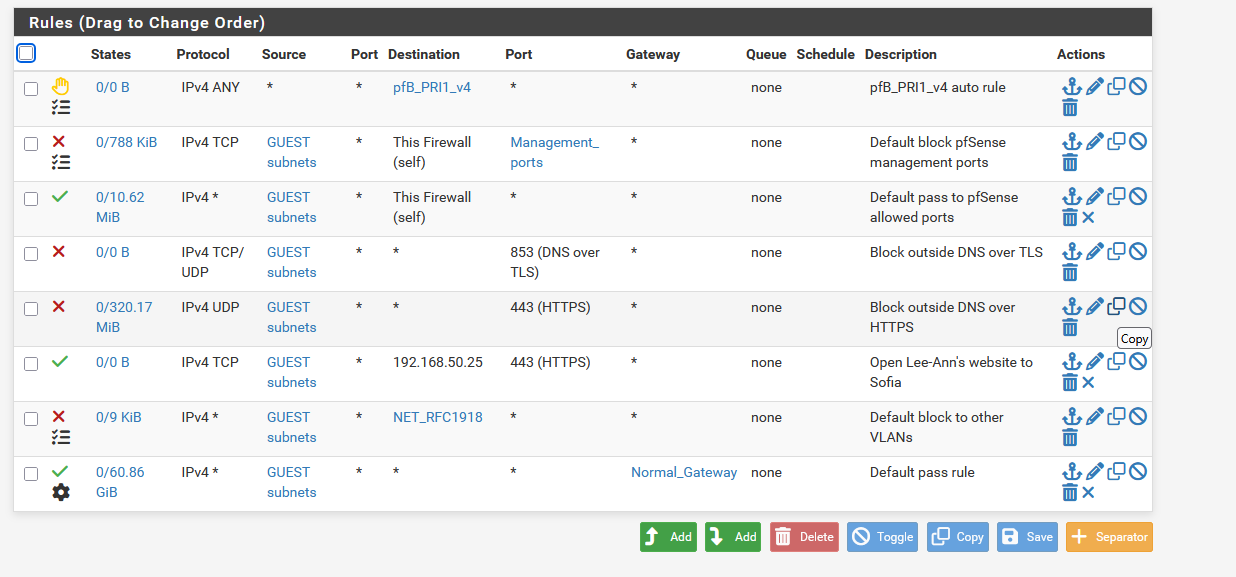Toggle checkbox for the pfB_PRI1_v4 rule

tap(31, 88)
